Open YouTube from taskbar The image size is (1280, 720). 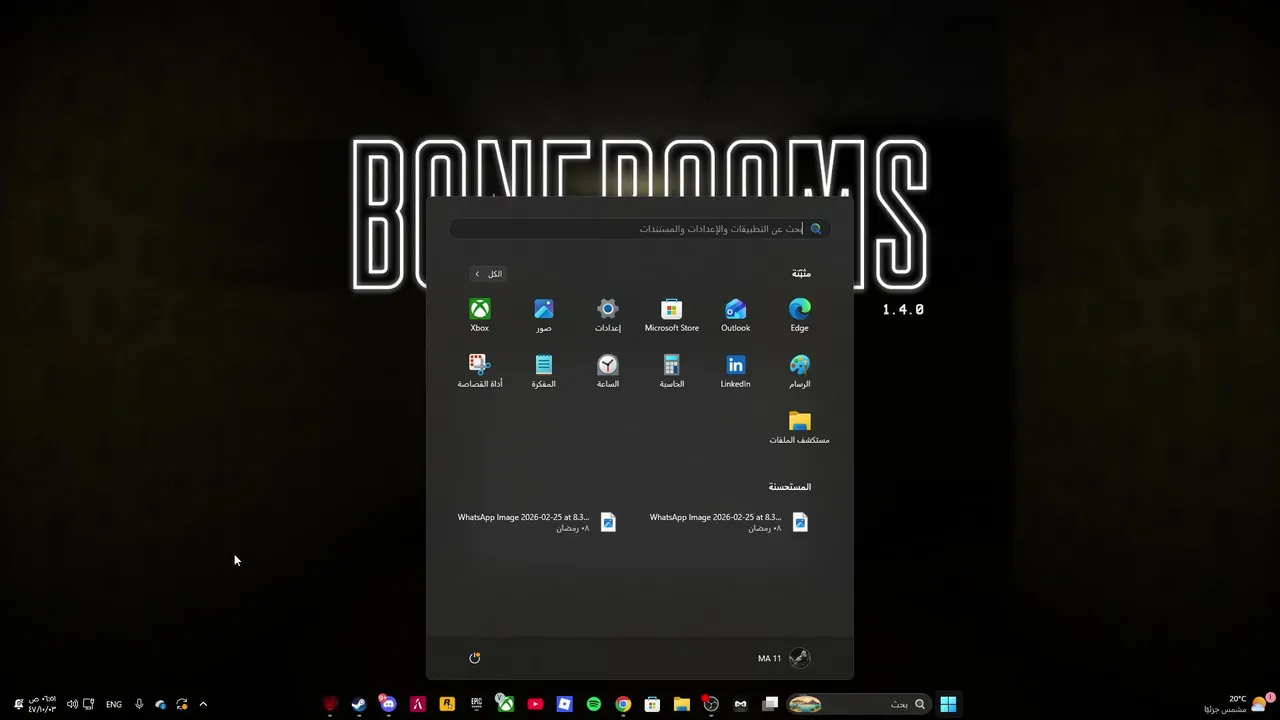[x=535, y=704]
